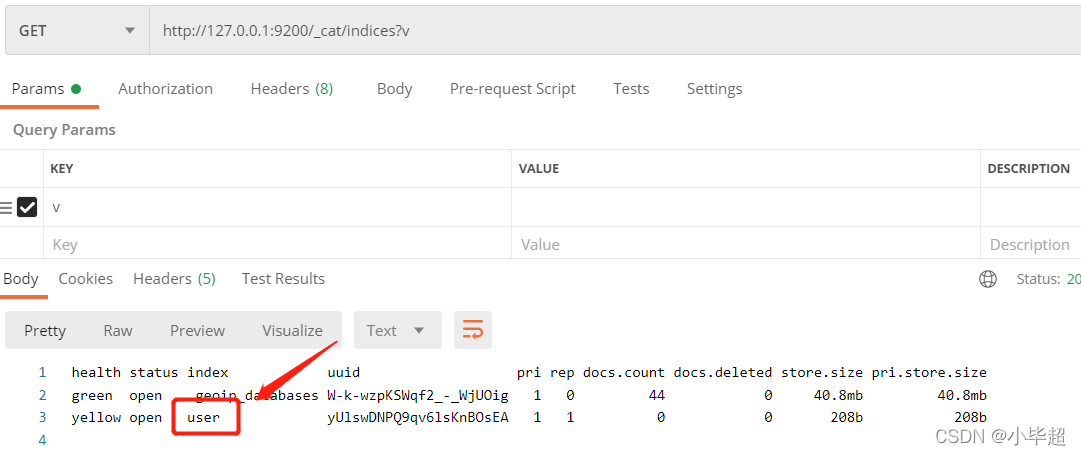
Task: Open the GET method dropdown
Action: tap(77, 31)
